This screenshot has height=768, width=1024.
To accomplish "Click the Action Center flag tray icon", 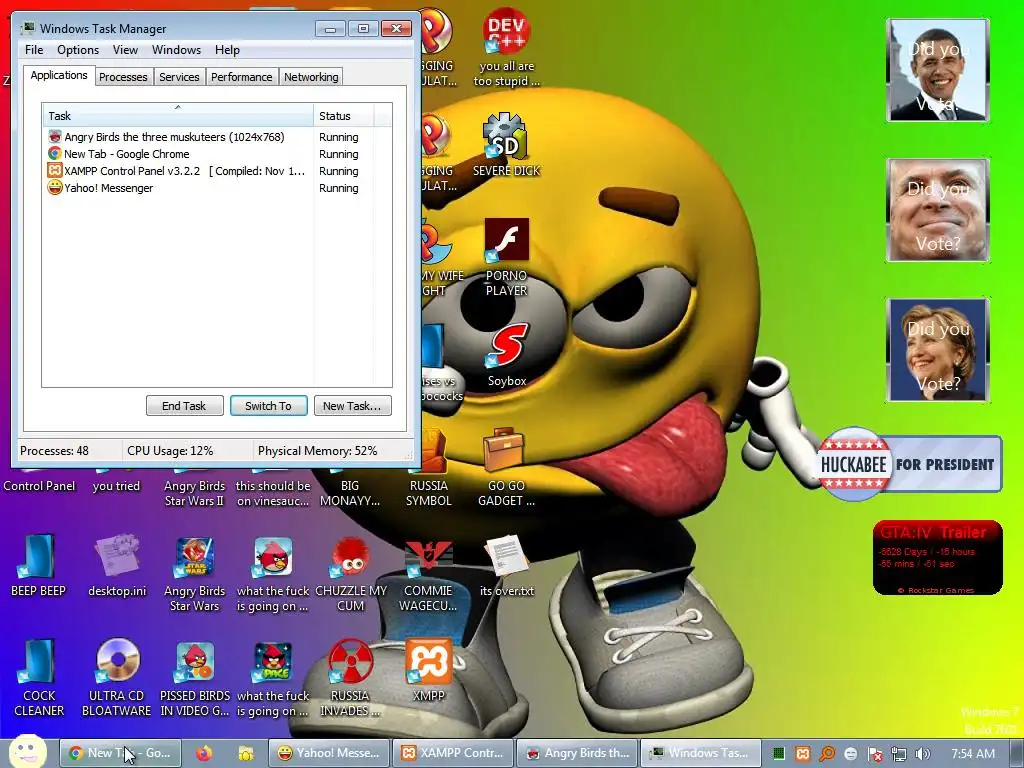I will point(875,754).
